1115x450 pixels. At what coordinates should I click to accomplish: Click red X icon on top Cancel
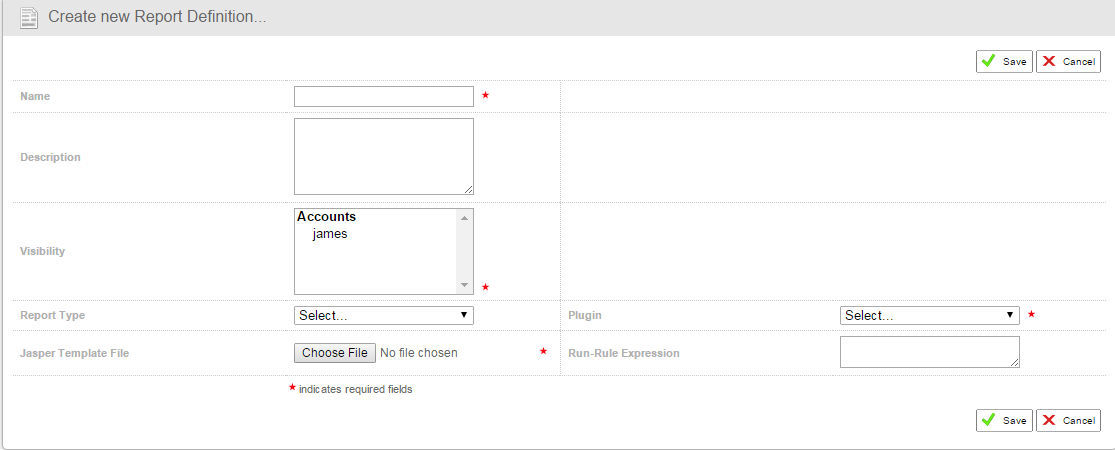pyautogui.click(x=1049, y=61)
